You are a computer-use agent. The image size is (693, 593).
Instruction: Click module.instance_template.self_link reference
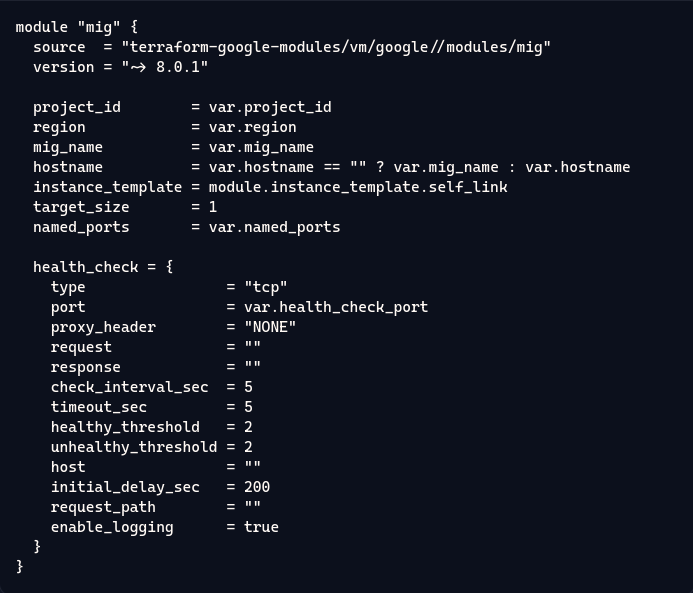(x=358, y=187)
